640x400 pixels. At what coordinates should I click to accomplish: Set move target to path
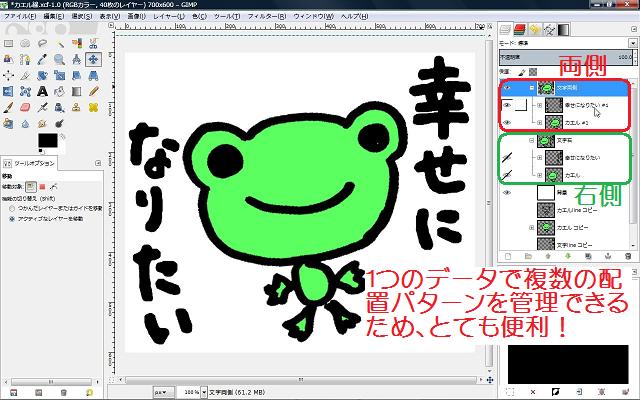point(53,187)
